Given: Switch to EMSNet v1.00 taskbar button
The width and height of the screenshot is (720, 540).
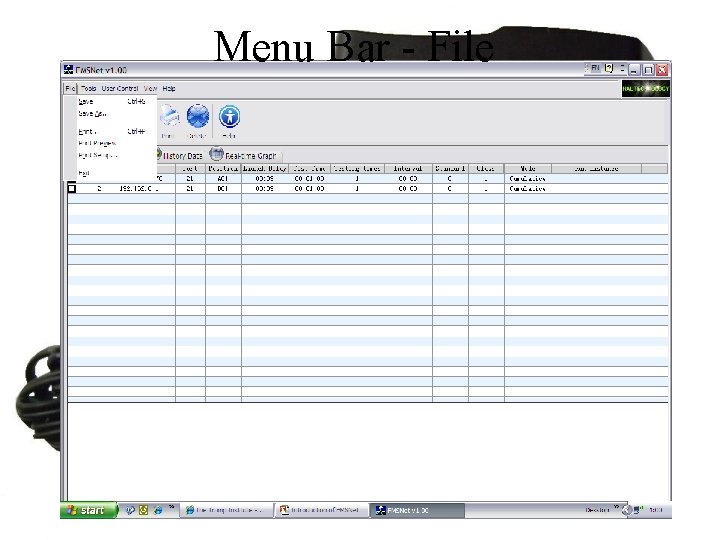Looking at the screenshot, I should 417,510.
